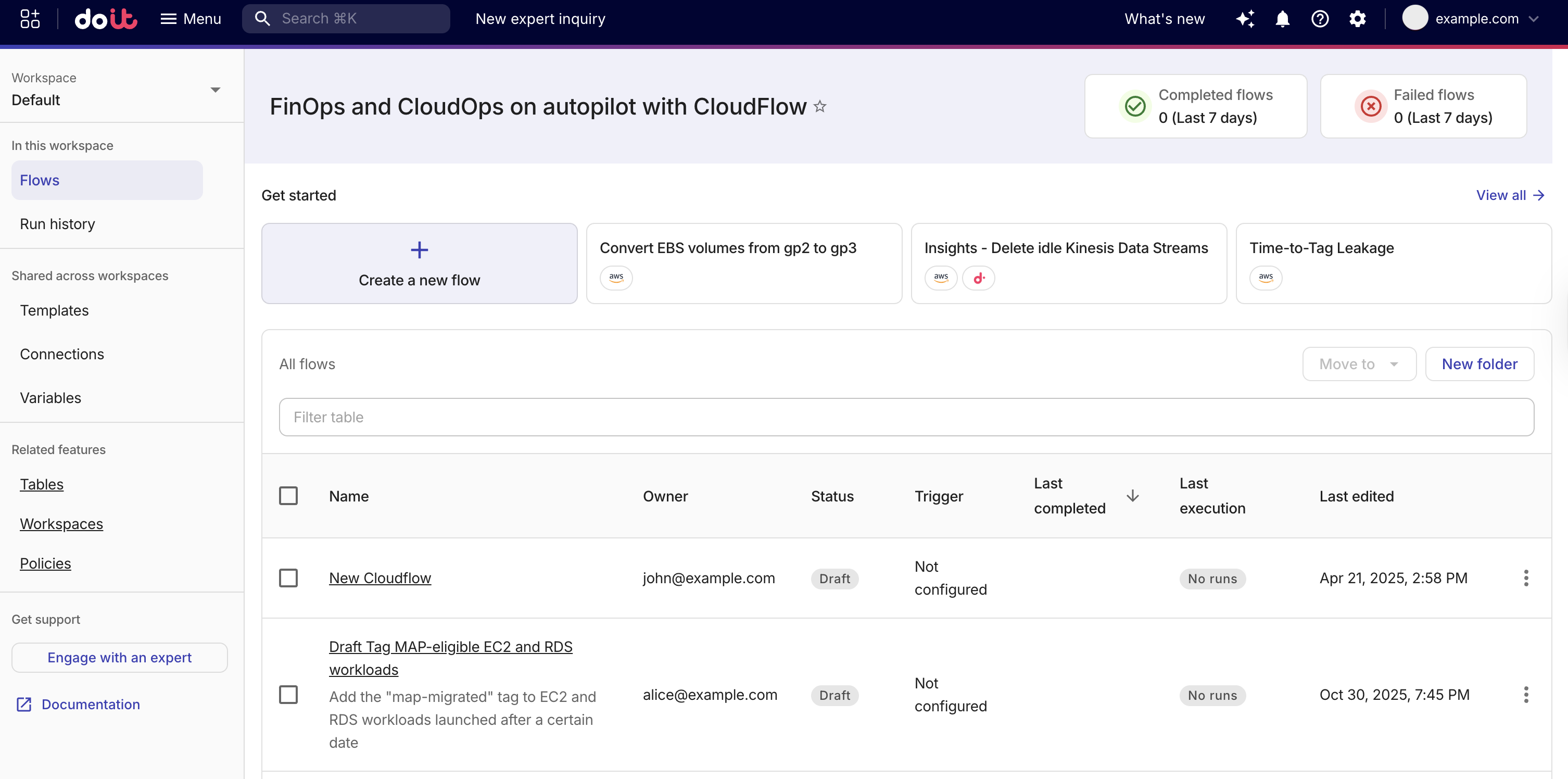Screen dimensions: 1568x779
Task: Click AWS icon on Convert EBS card
Action: pos(616,278)
